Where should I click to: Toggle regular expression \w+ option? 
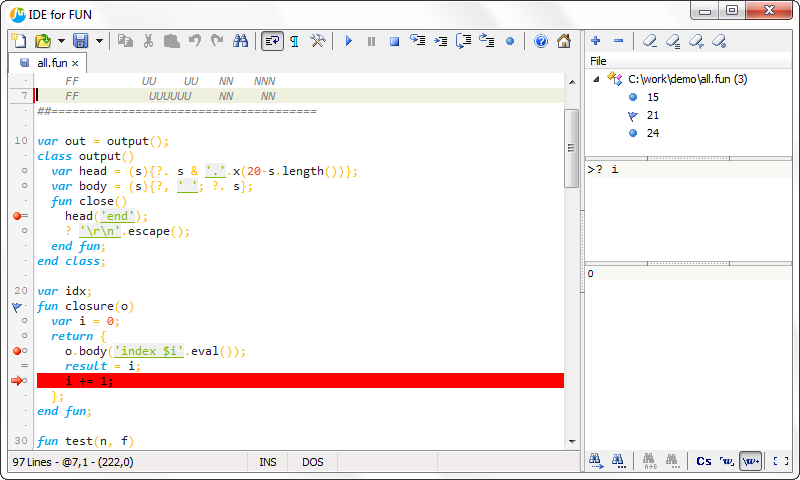(751, 461)
